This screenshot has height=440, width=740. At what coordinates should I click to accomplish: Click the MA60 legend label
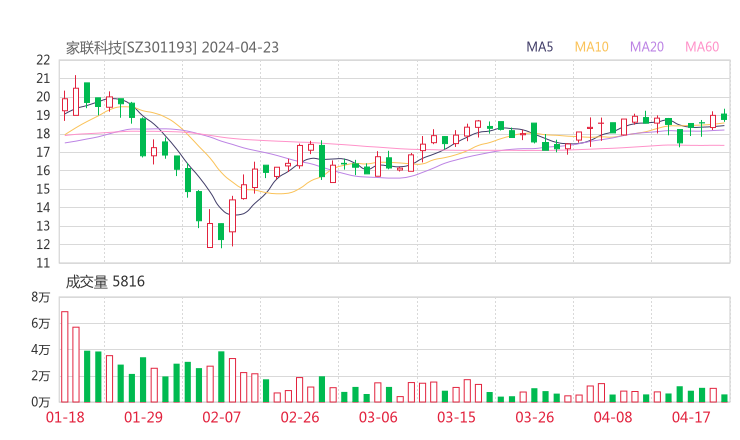pyautogui.click(x=702, y=47)
